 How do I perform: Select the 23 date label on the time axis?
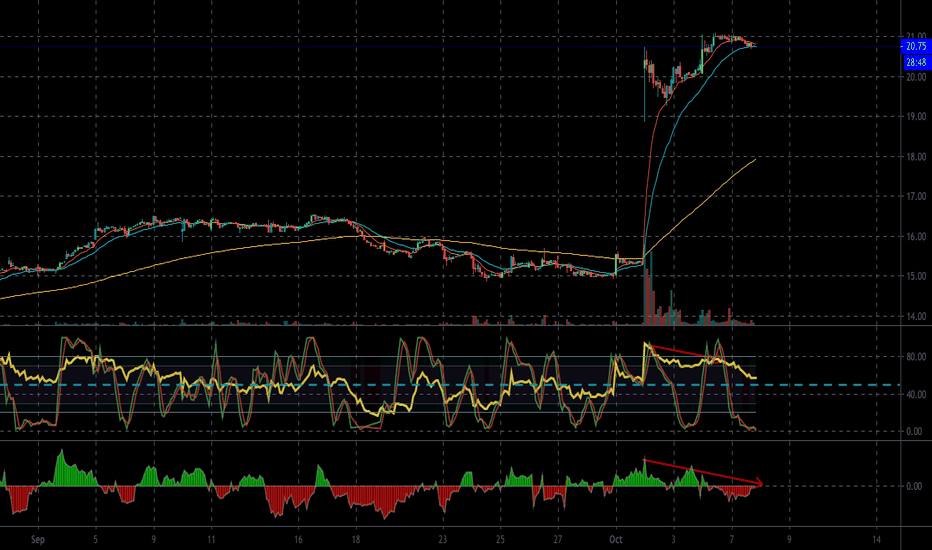pos(442,540)
